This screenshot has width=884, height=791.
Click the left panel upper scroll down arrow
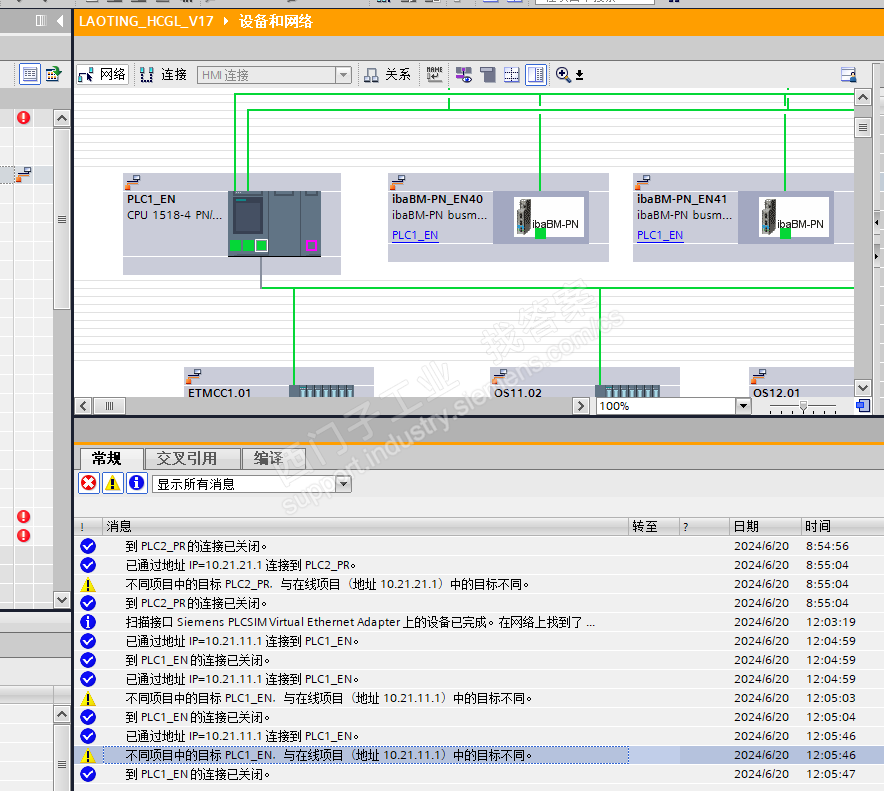pyautogui.click(x=62, y=600)
